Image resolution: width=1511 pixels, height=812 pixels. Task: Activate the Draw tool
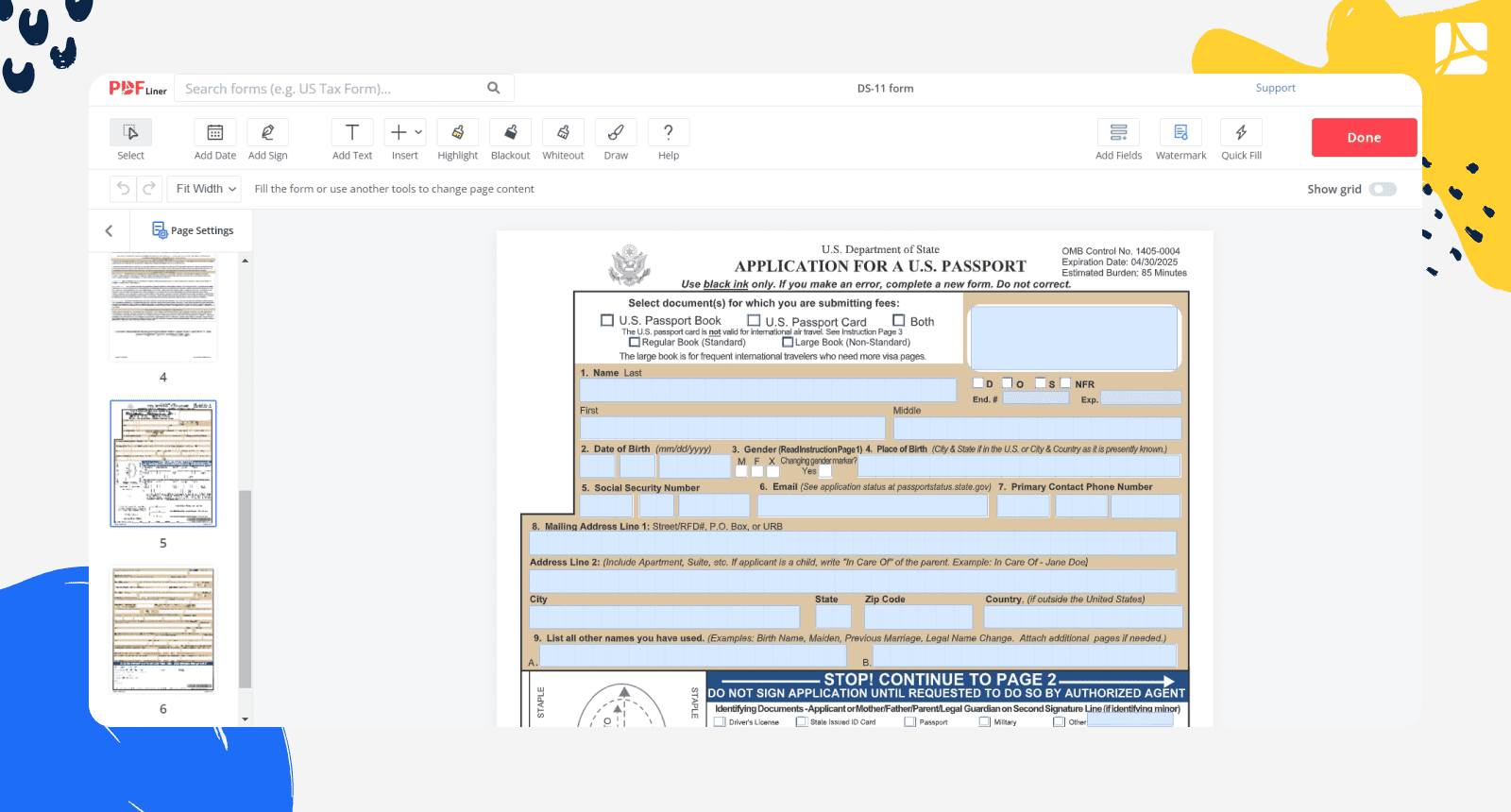click(616, 133)
